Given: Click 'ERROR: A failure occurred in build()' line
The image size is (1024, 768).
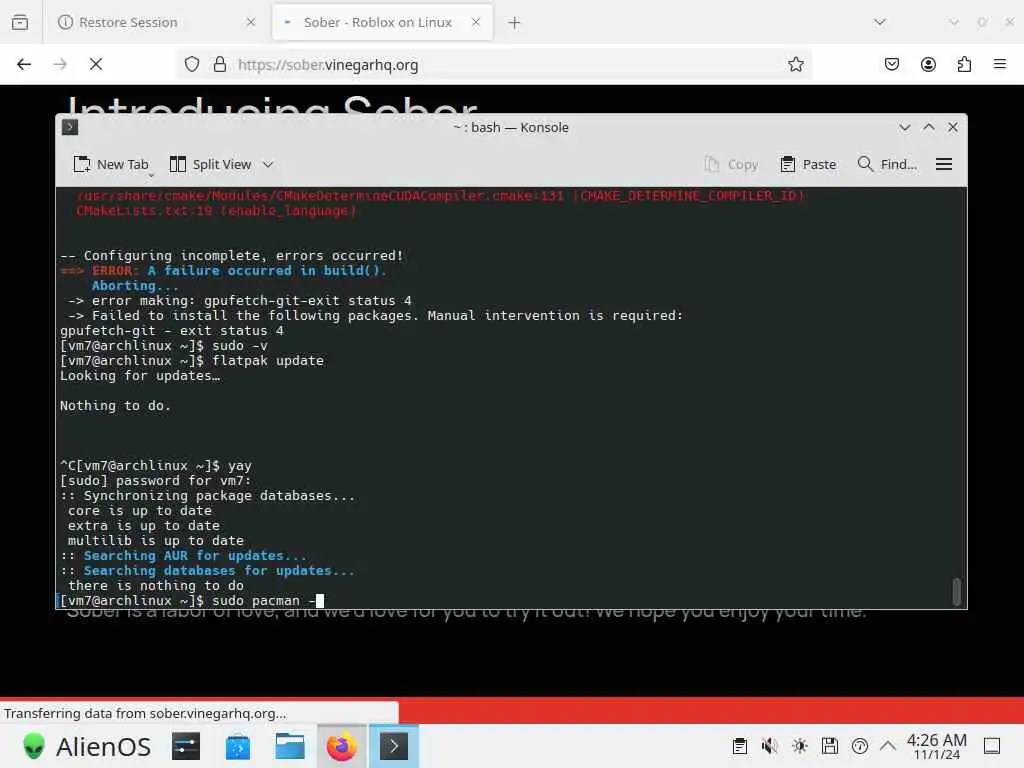Looking at the screenshot, I should 223,270.
